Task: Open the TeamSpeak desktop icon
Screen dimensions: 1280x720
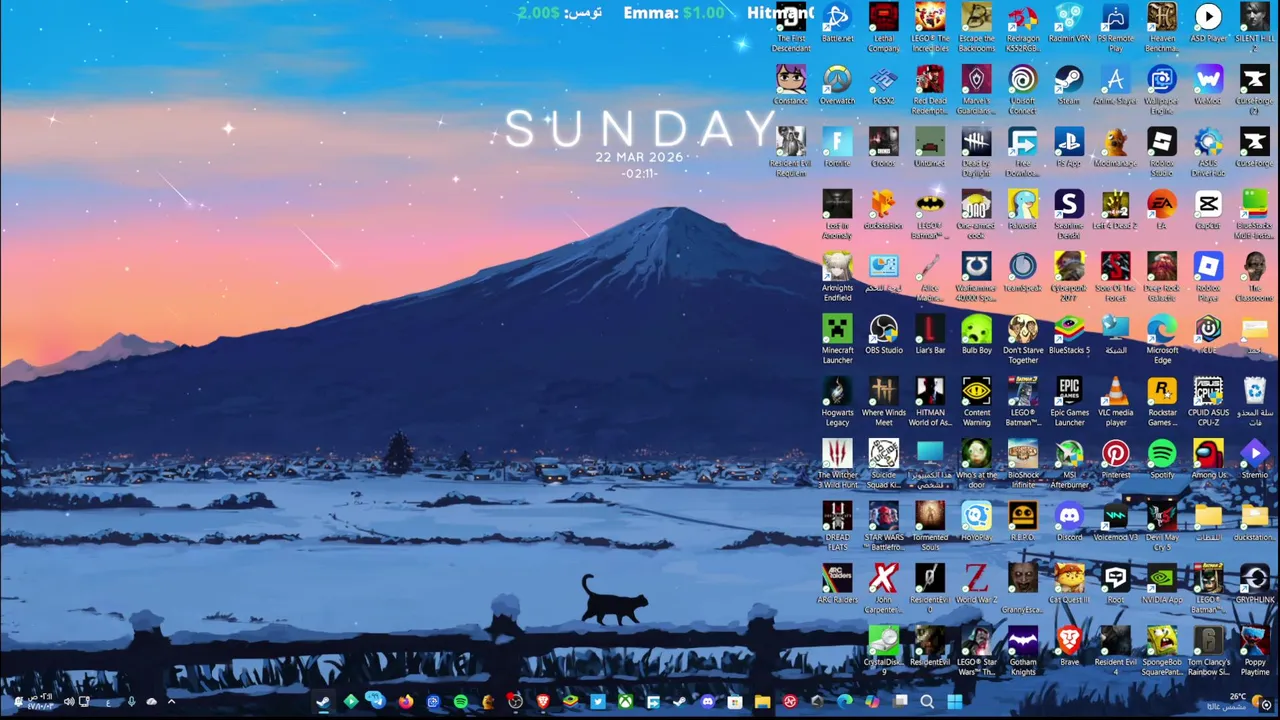Action: pyautogui.click(x=1022, y=273)
